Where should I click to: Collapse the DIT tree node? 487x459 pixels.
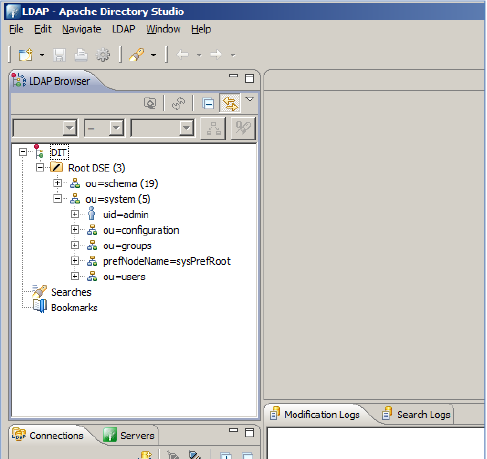click(23, 152)
